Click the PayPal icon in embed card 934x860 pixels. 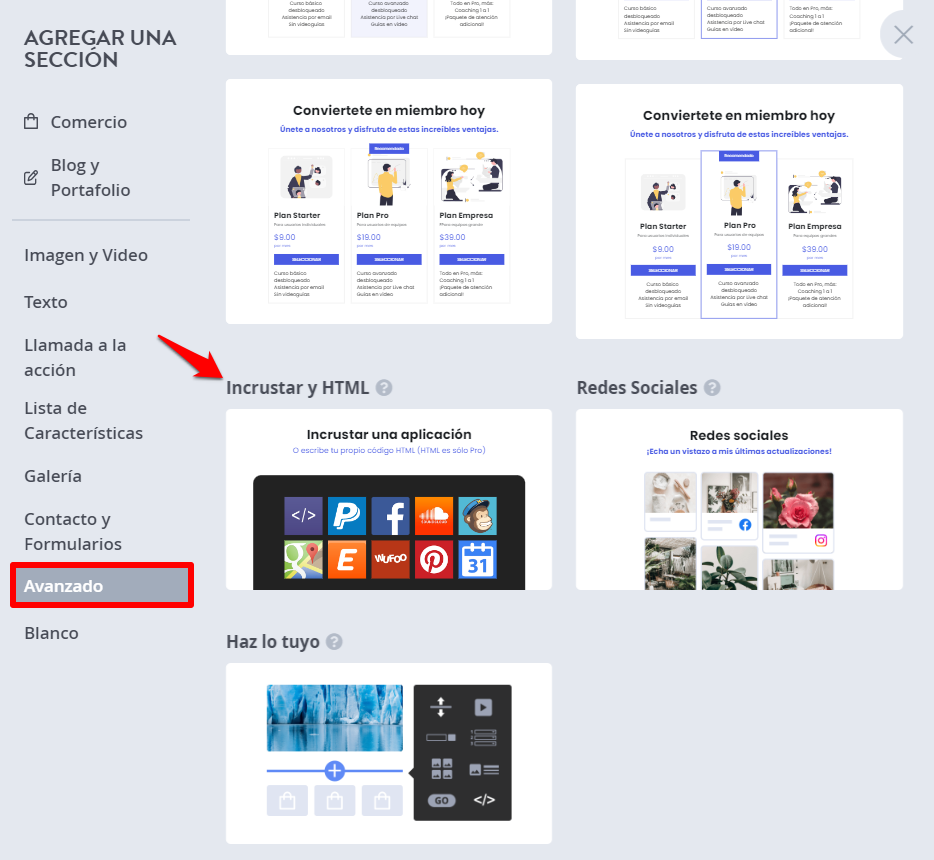point(347,516)
